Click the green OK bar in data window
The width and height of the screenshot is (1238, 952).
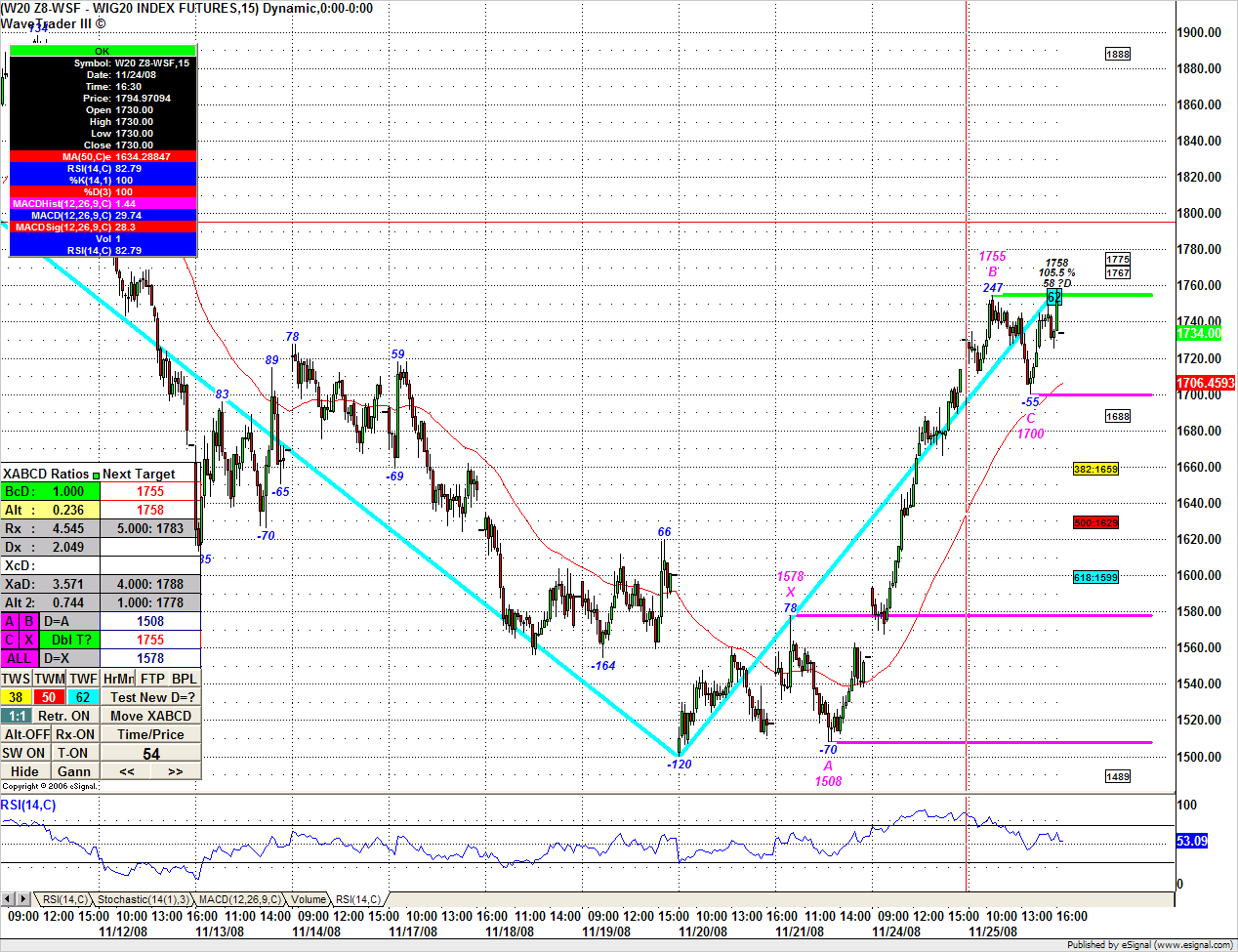click(x=103, y=51)
